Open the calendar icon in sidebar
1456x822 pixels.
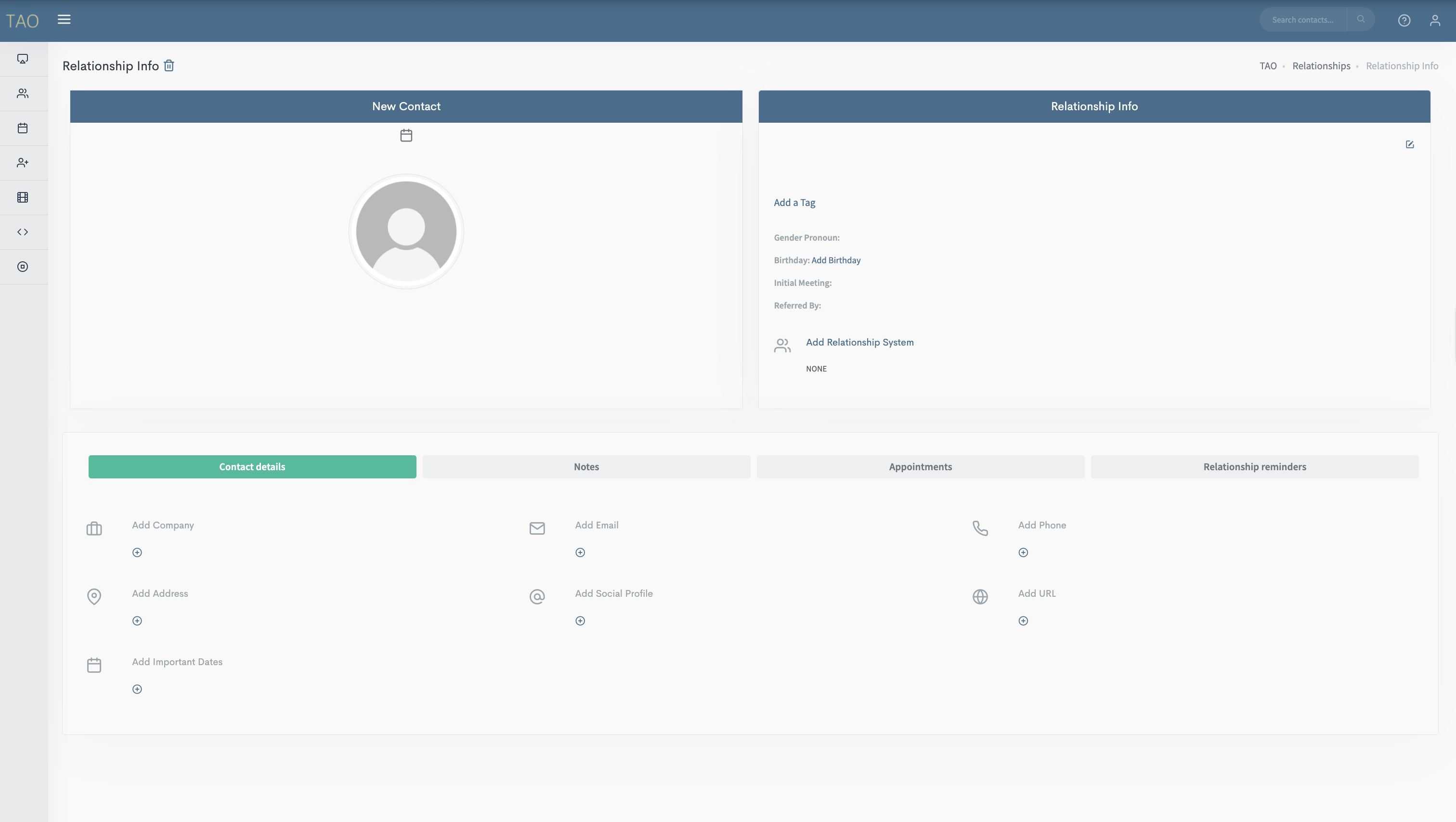point(23,128)
